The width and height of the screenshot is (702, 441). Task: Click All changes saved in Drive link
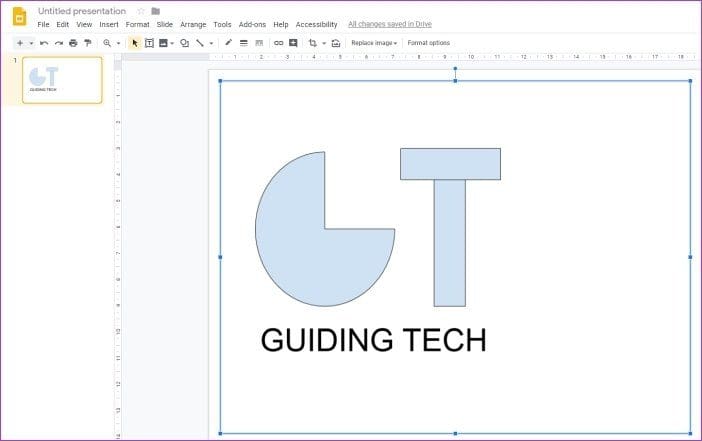390,24
